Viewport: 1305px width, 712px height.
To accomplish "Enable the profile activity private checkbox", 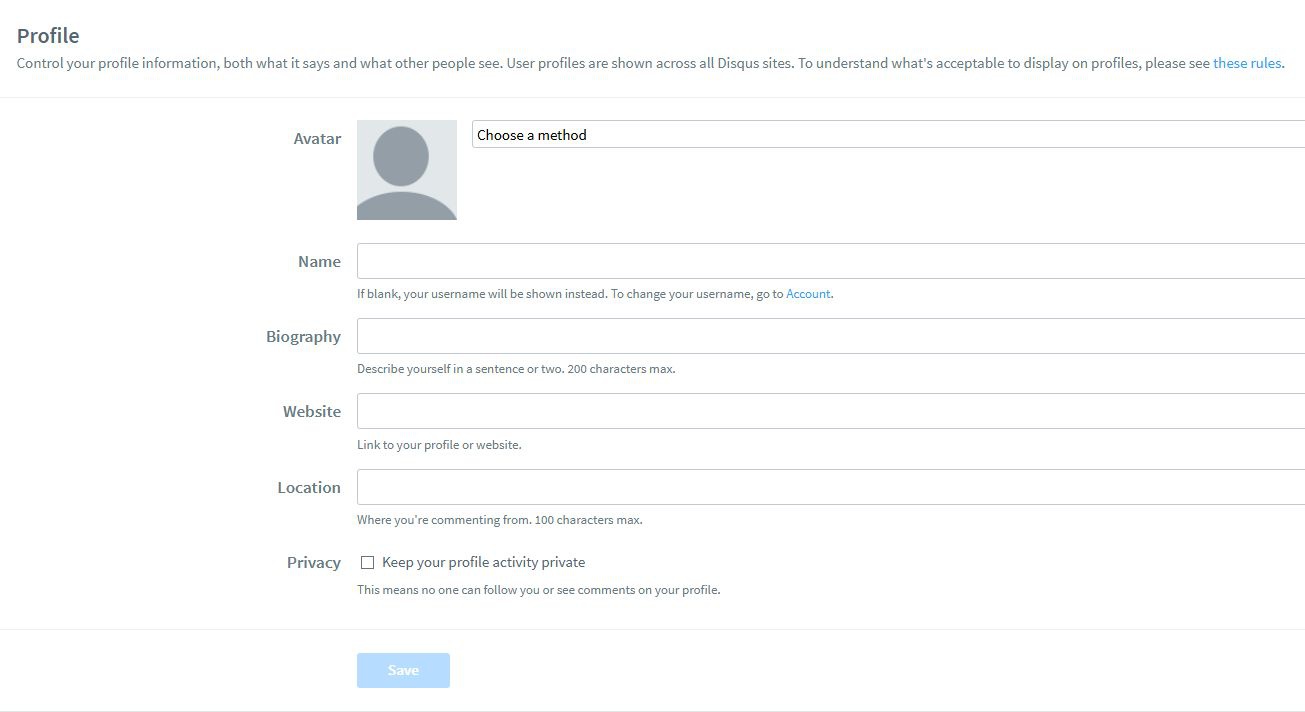I will pos(367,563).
